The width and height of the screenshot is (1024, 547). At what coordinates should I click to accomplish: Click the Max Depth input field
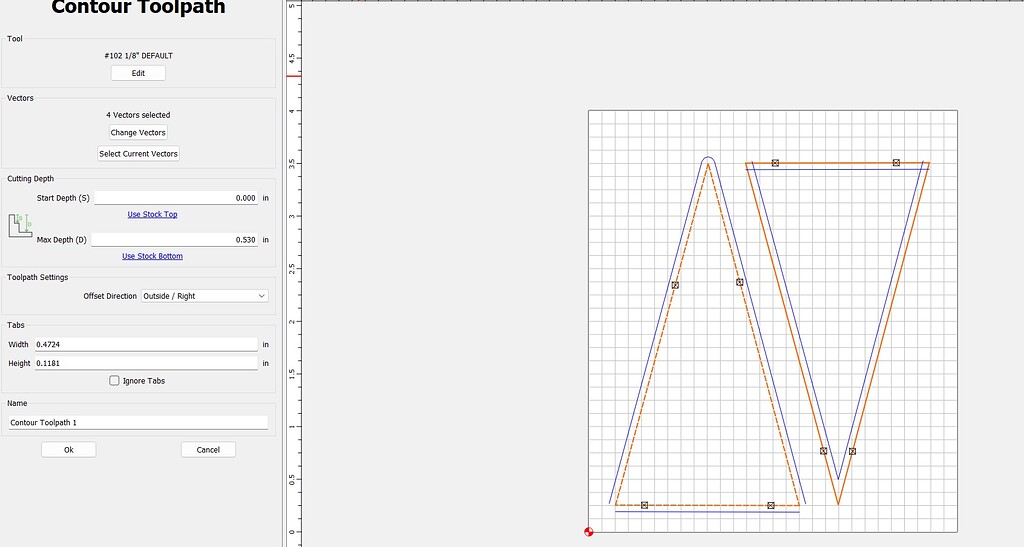point(174,240)
